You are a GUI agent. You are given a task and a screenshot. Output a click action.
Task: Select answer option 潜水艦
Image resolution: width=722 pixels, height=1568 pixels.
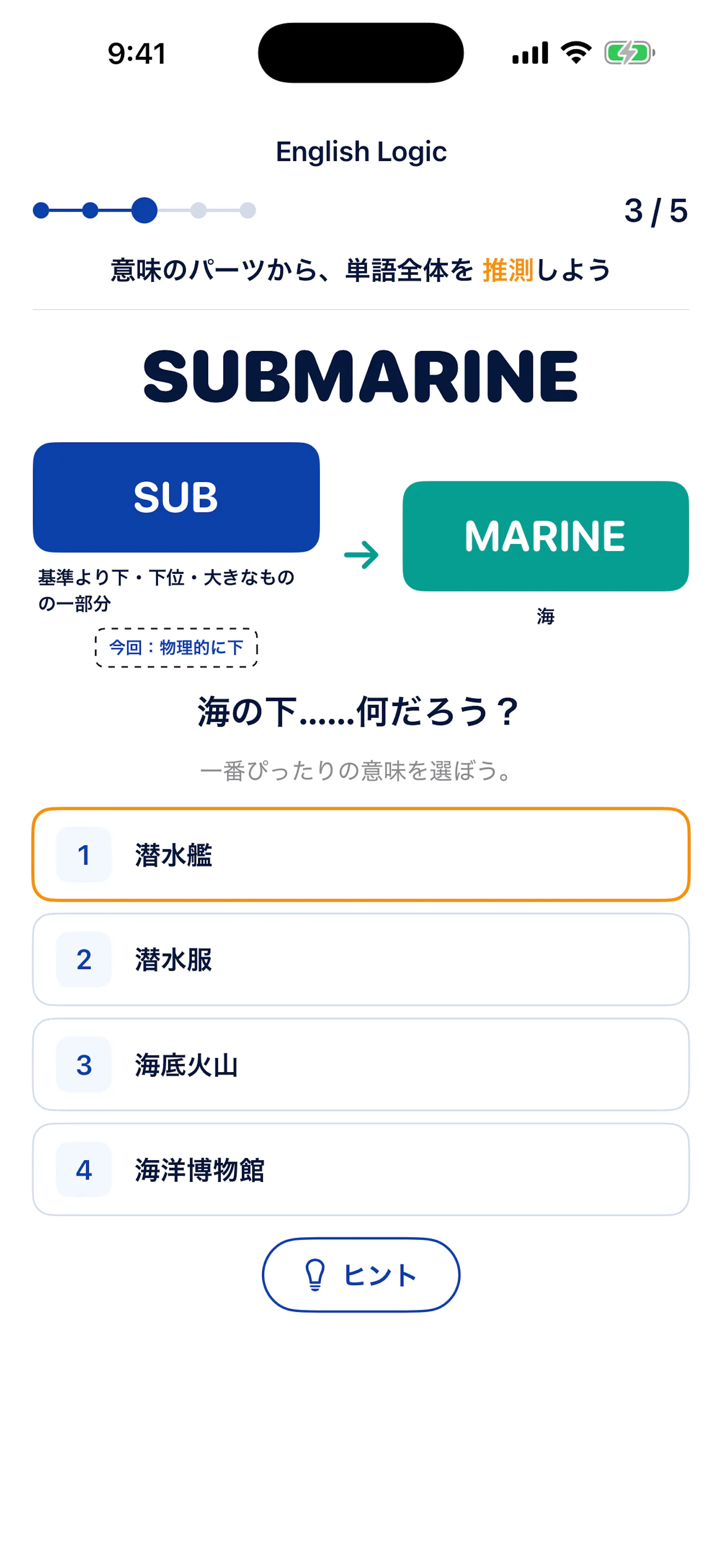tap(361, 855)
